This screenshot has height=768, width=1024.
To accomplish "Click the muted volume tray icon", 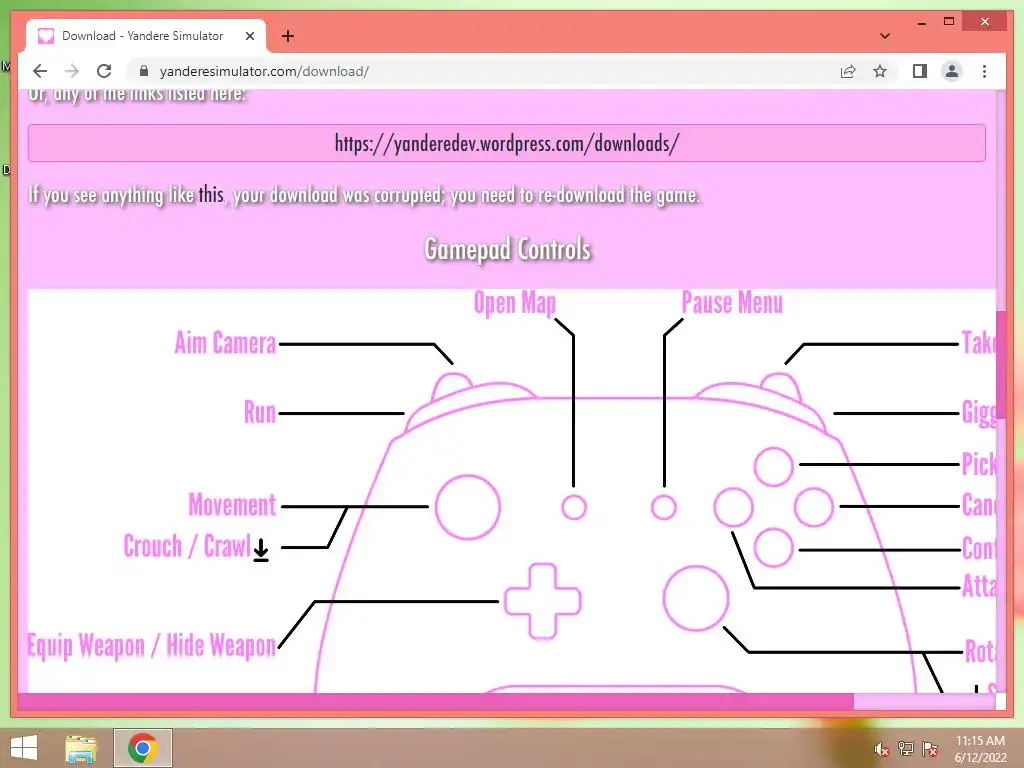I will [x=881, y=750].
